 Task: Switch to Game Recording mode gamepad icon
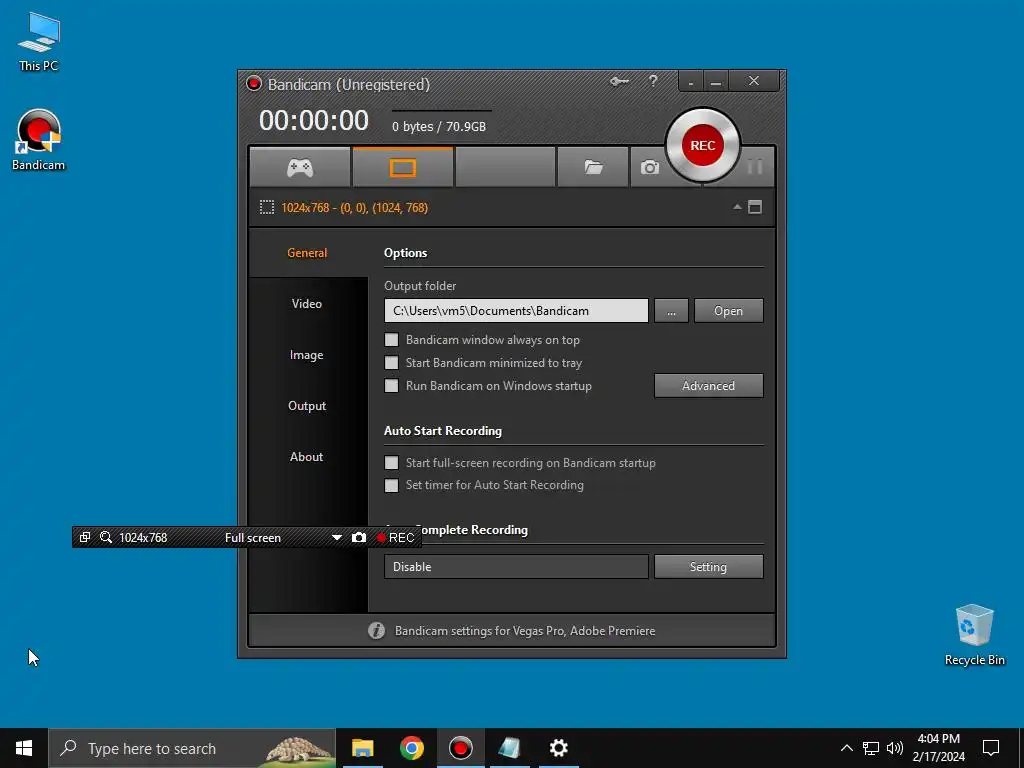(300, 168)
